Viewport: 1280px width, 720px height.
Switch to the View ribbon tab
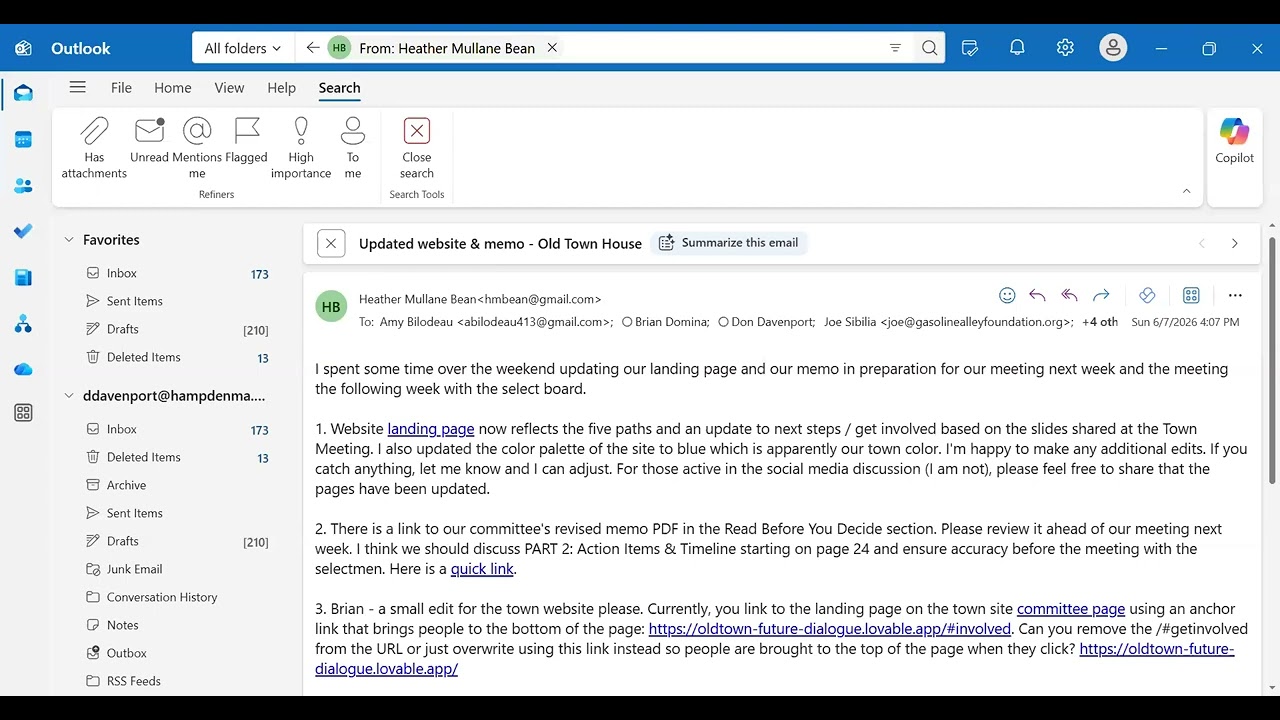[229, 88]
